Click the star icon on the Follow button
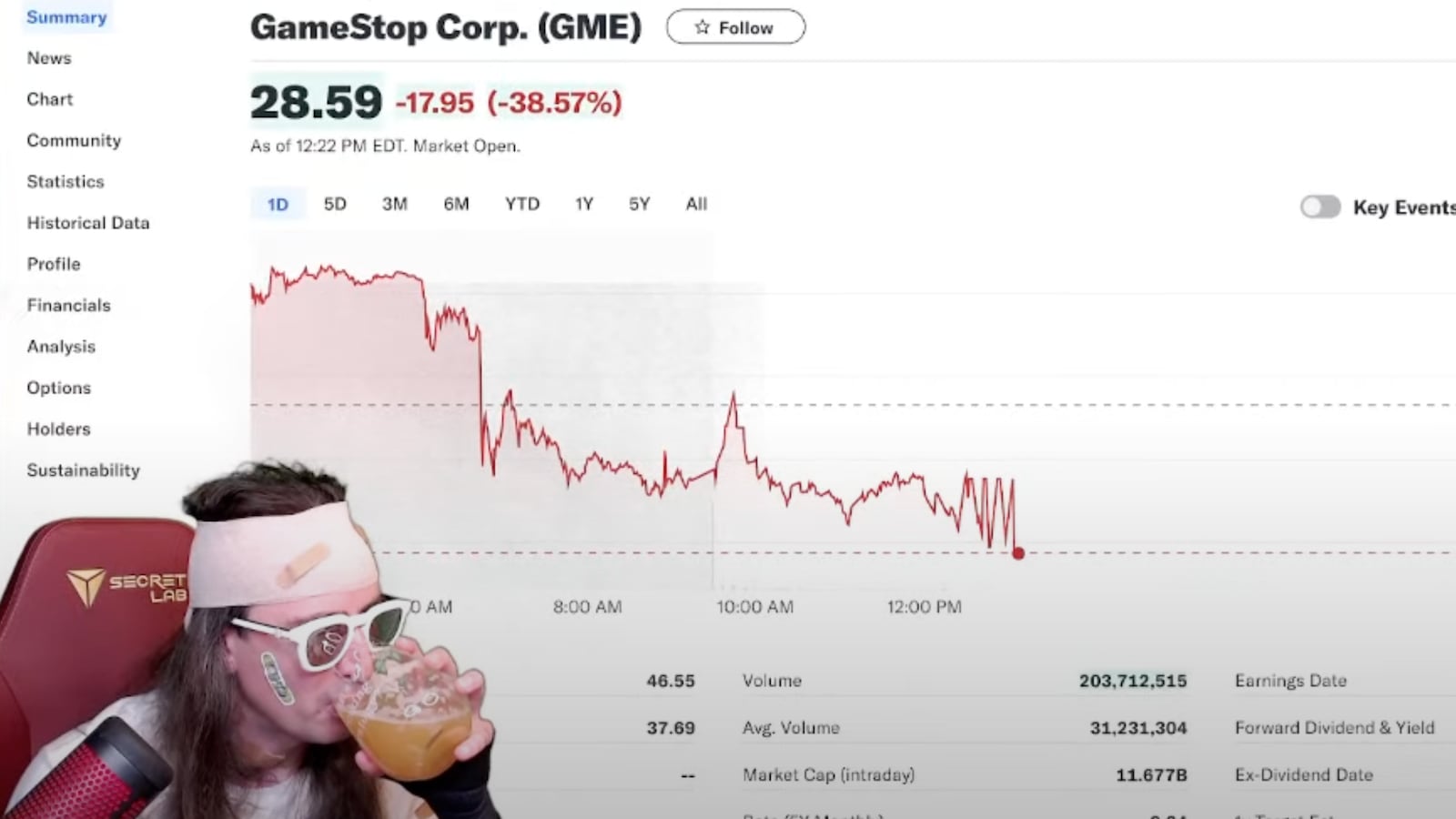Viewport: 1456px width, 819px height. 702,27
